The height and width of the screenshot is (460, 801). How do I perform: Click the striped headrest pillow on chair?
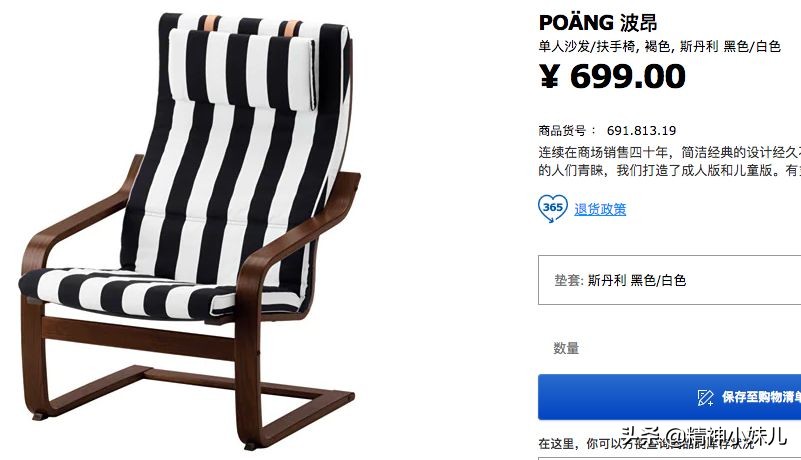pos(243,67)
